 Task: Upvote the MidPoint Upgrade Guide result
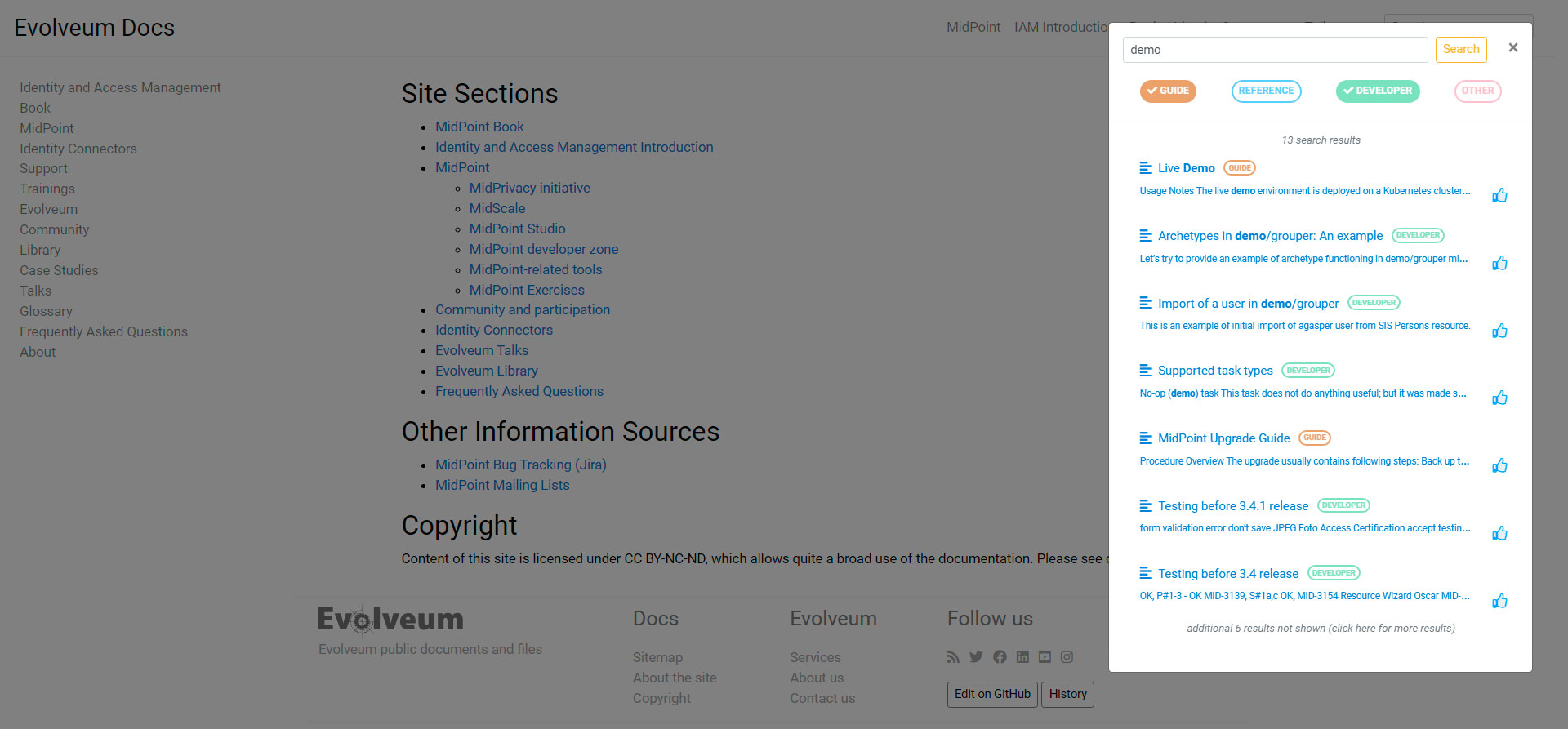(x=1499, y=465)
